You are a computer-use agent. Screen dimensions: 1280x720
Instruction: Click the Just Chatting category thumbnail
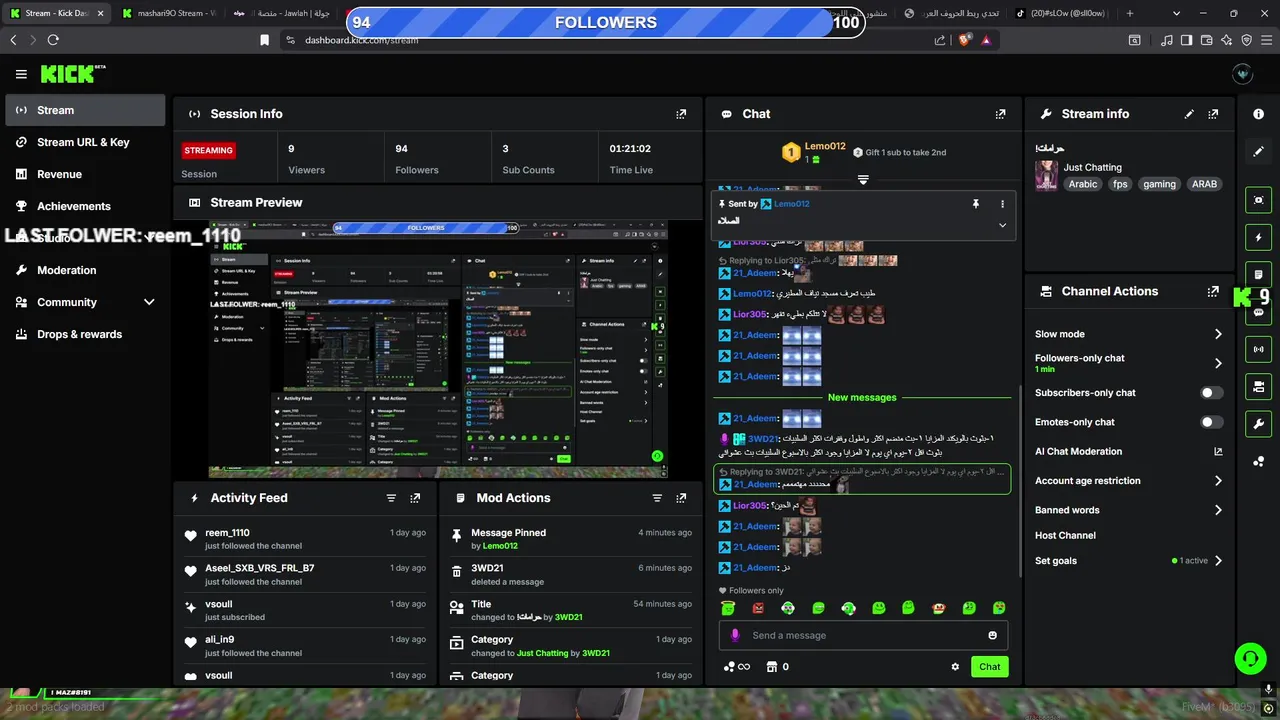pyautogui.click(x=1046, y=176)
